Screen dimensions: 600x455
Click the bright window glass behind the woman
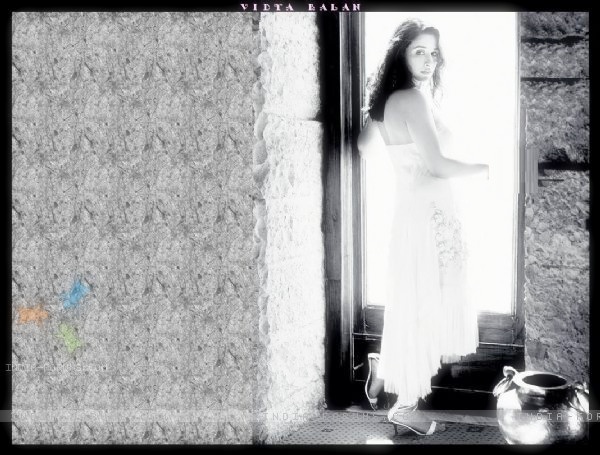pos(490,200)
